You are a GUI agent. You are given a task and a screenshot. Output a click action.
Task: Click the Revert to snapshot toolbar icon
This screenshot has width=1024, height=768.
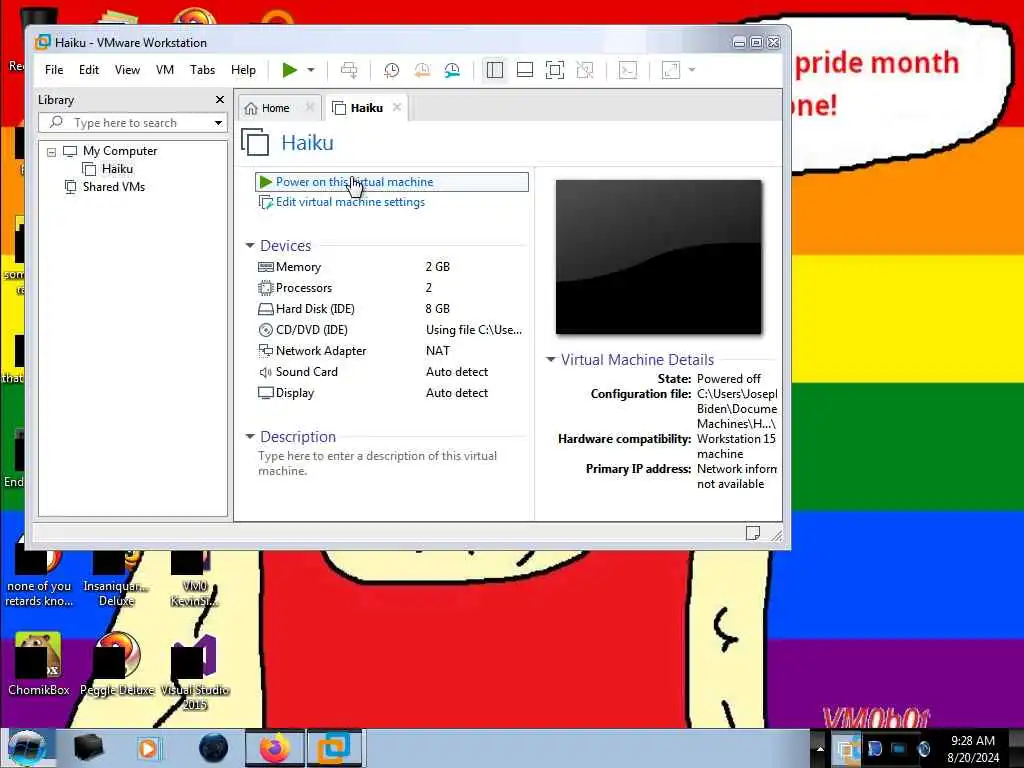pyautogui.click(x=422, y=70)
